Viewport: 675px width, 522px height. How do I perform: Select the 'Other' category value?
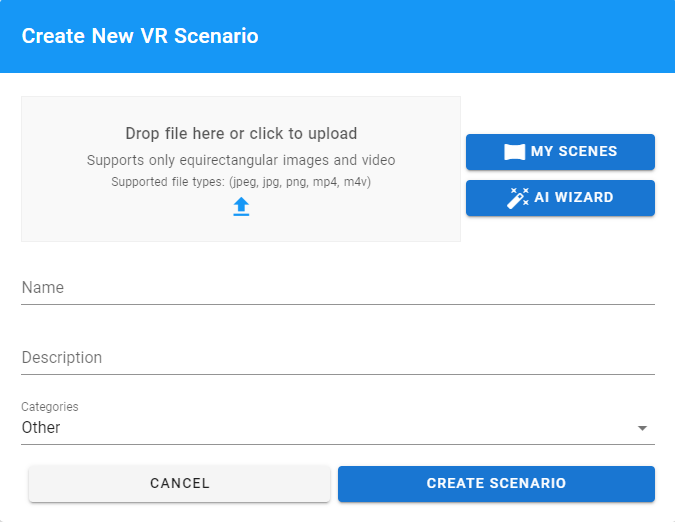(x=42, y=428)
